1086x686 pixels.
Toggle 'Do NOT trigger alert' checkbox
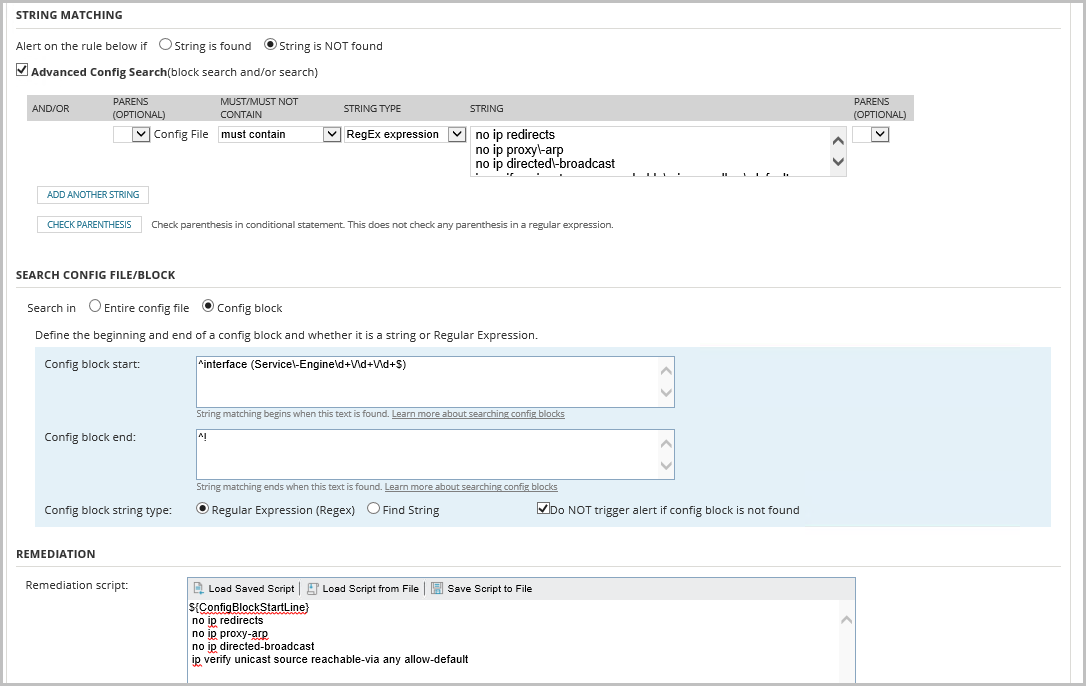point(543,509)
